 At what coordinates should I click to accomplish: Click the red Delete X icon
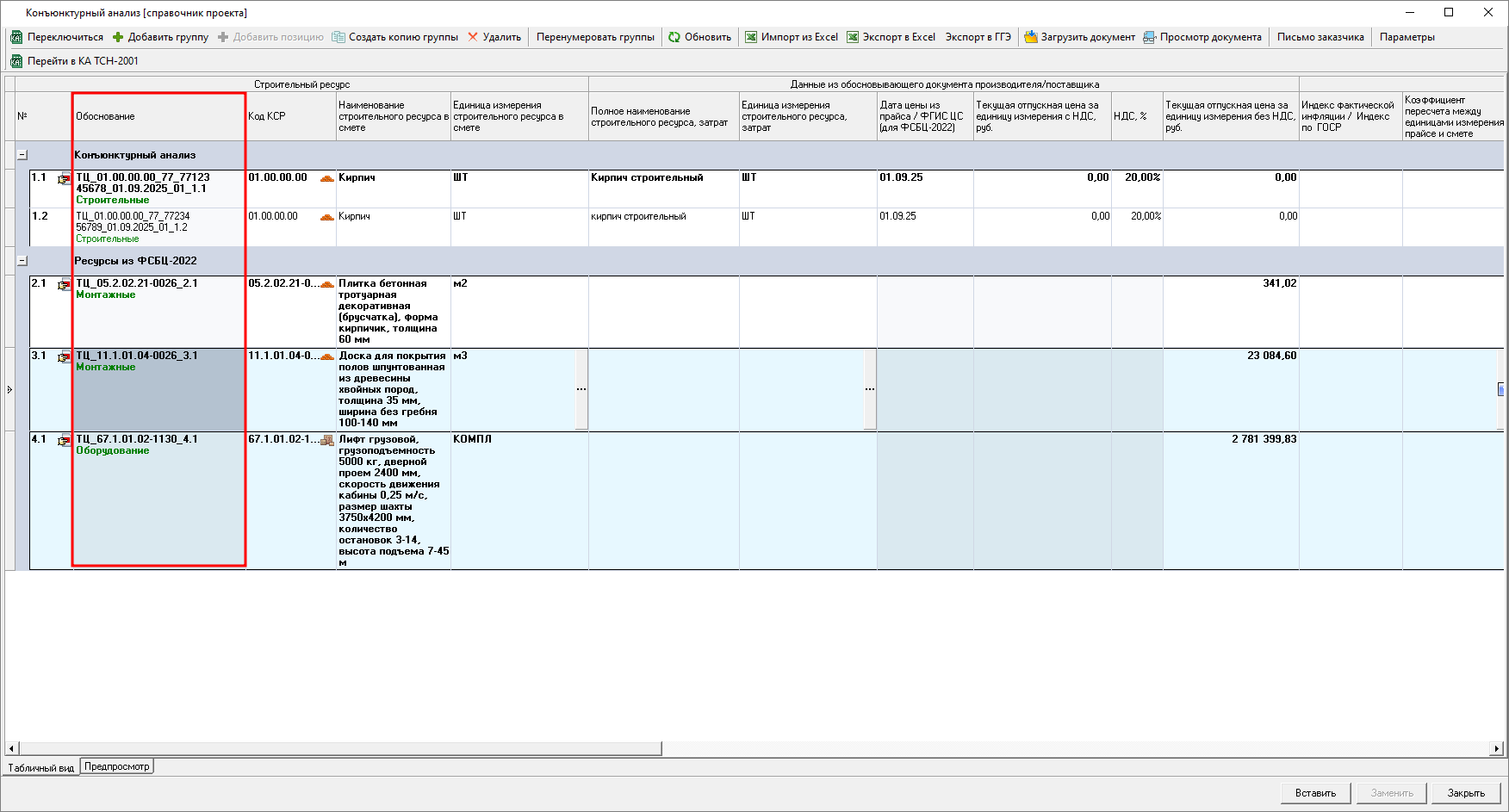pos(473,37)
